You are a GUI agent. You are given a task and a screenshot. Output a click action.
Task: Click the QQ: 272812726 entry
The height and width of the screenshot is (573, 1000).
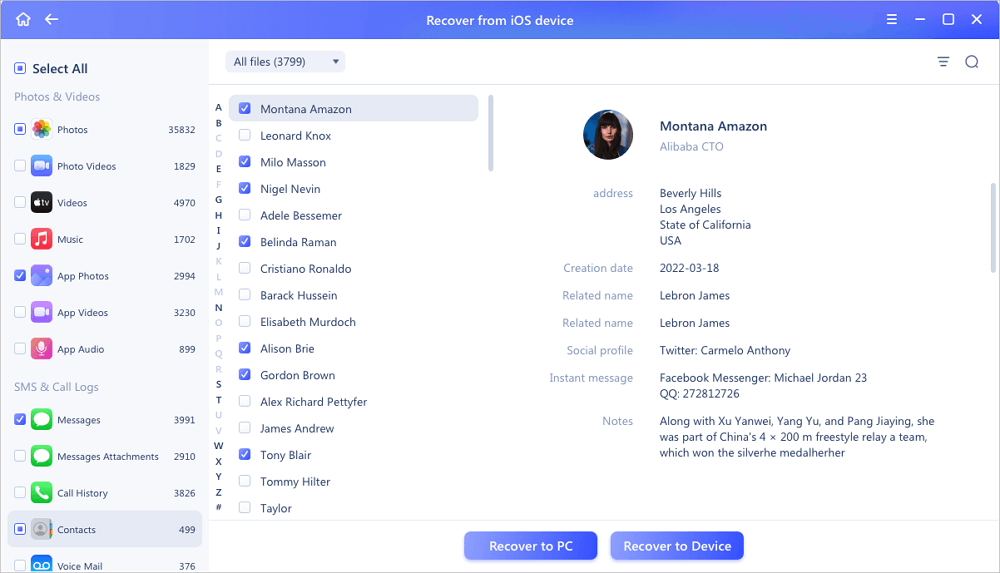coord(699,394)
